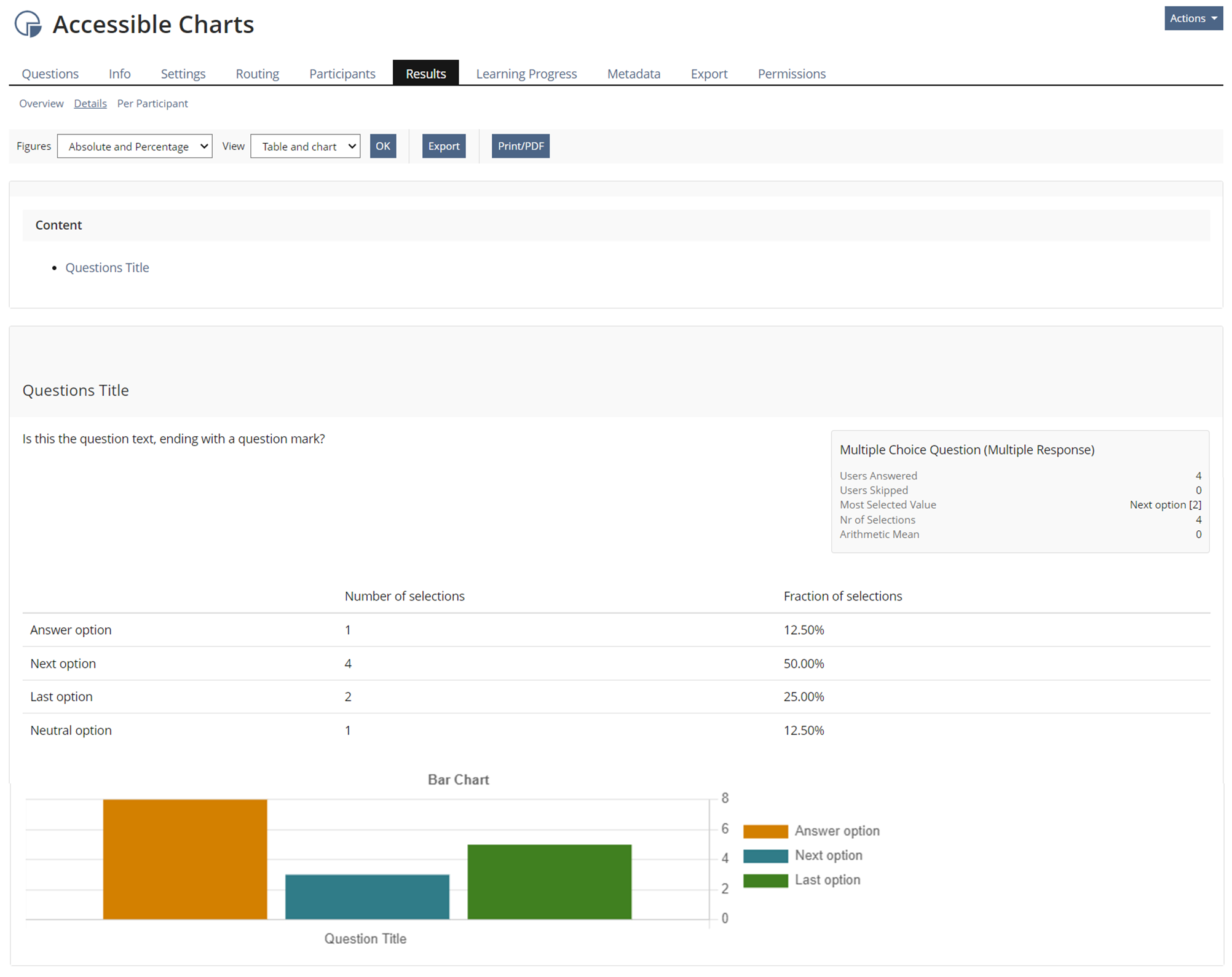Image resolution: width=1232 pixels, height=977 pixels.
Task: Select the orange bar in the Bar Chart
Action: click(x=184, y=859)
